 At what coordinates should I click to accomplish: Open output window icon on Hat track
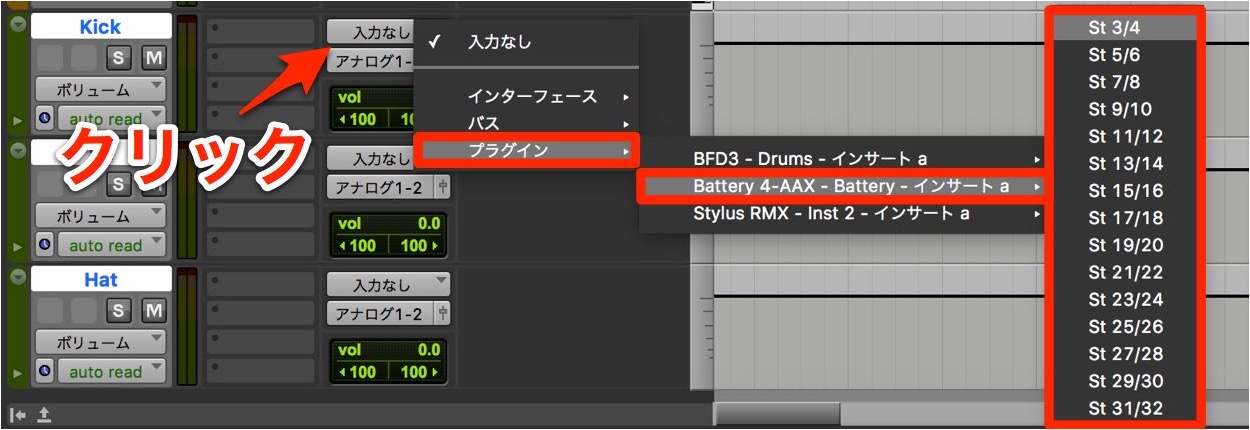[443, 314]
